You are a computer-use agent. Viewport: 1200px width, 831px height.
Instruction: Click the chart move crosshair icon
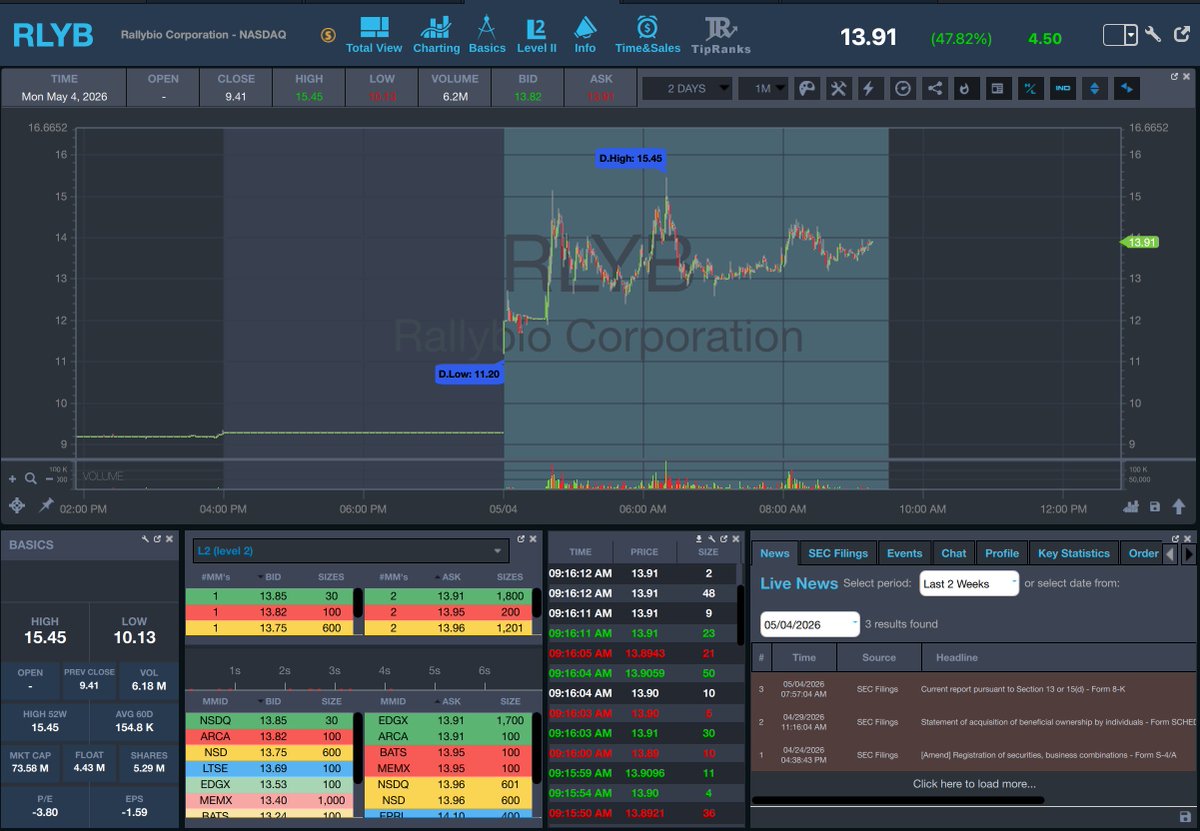17,506
